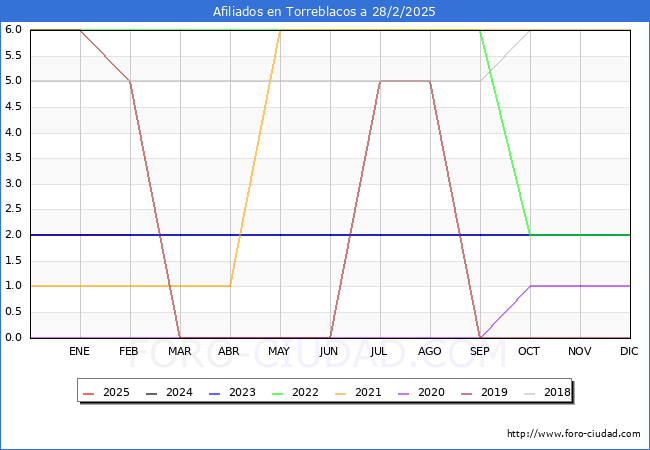Click the 5.5 y-axis value

(x=13, y=56)
